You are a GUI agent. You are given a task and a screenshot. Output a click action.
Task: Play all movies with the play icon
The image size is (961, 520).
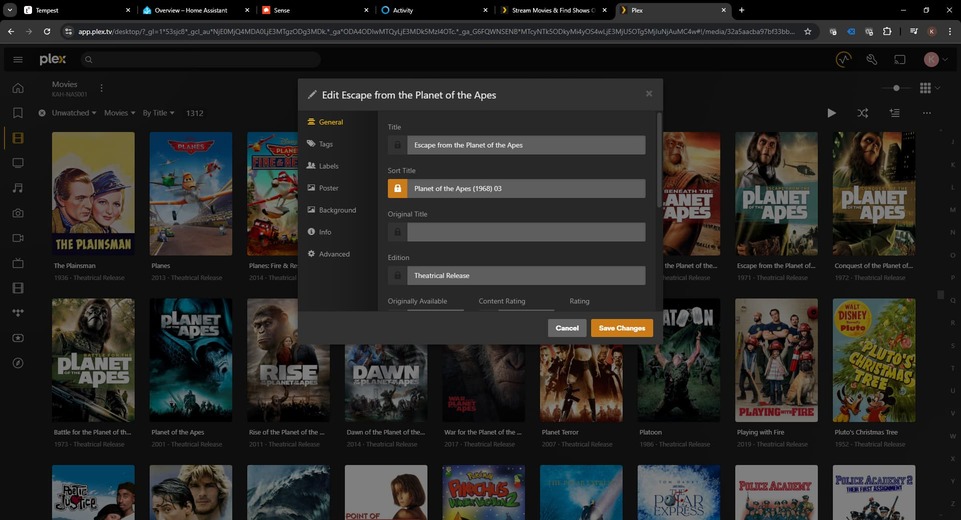coord(832,113)
